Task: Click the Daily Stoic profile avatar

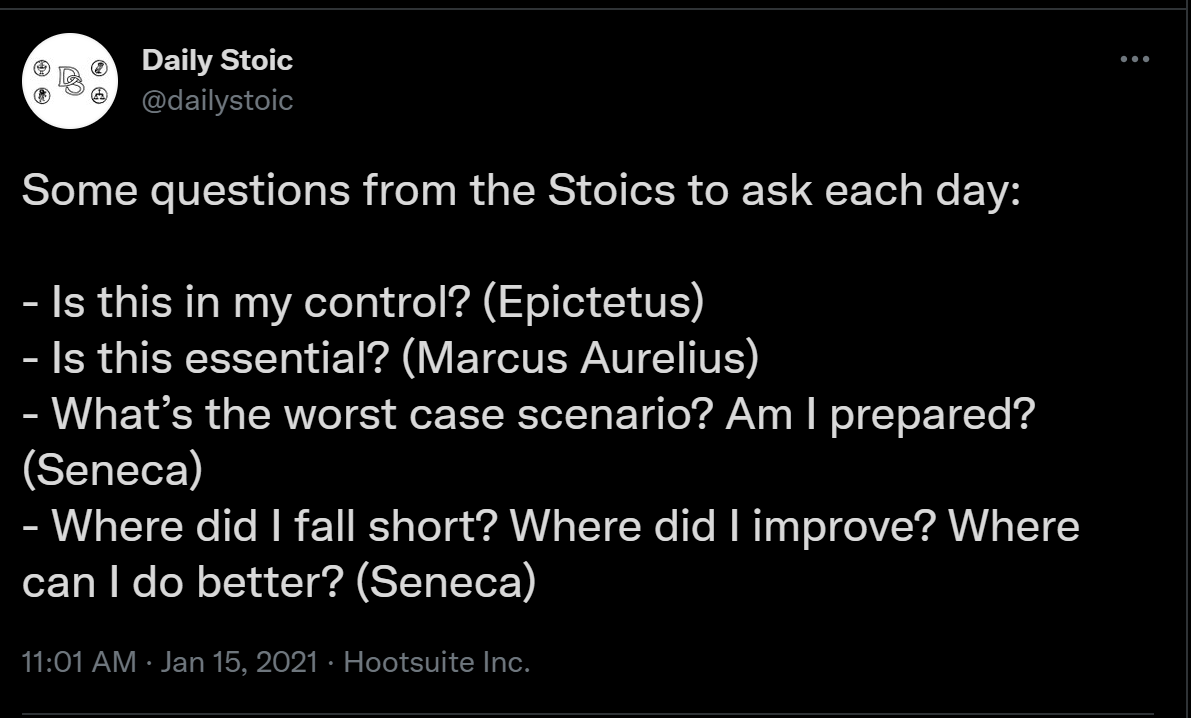Action: click(71, 81)
